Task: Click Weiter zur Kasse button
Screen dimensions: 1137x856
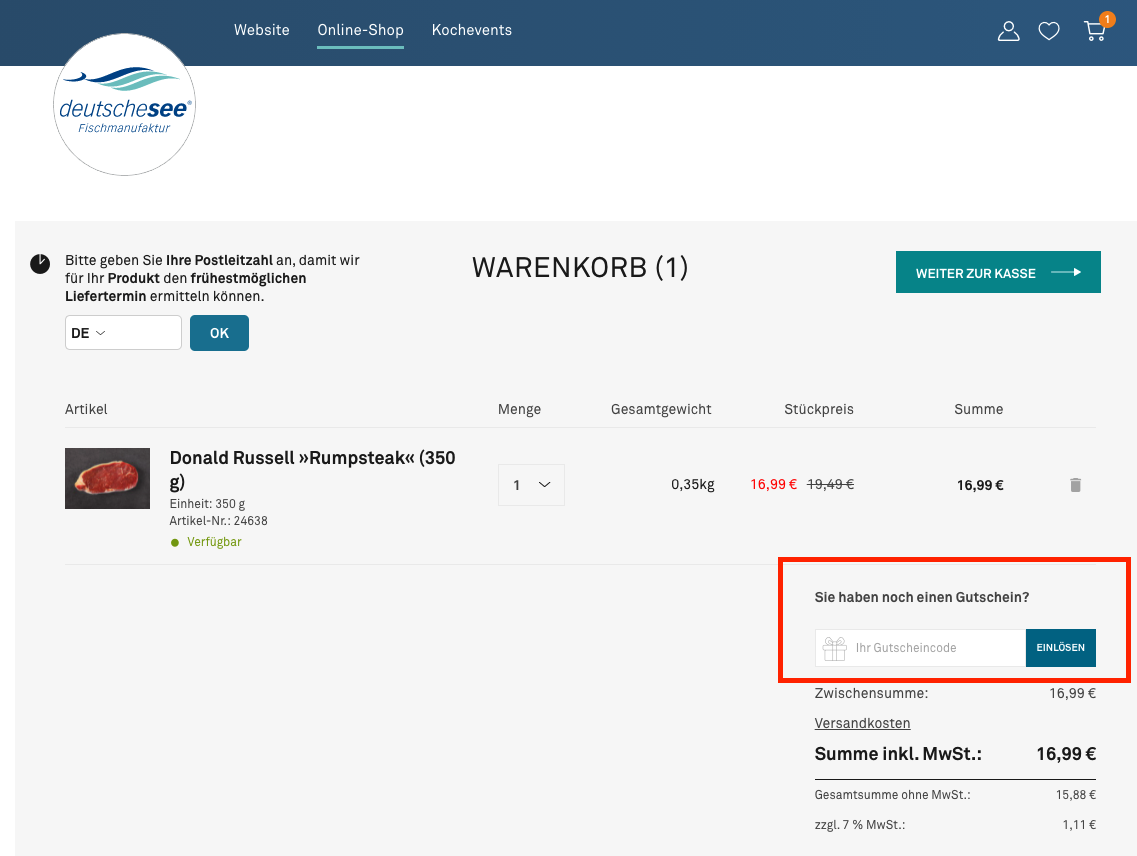Action: tap(998, 272)
